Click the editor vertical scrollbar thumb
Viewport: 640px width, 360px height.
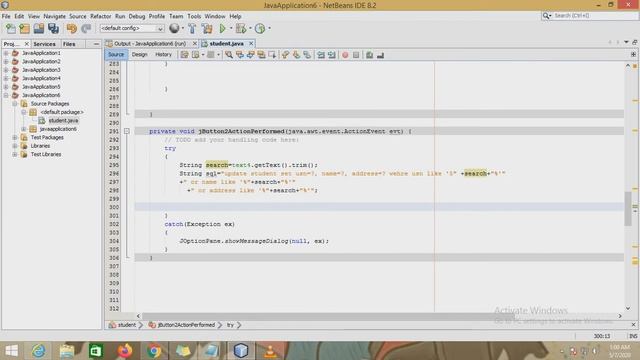tap(628, 208)
